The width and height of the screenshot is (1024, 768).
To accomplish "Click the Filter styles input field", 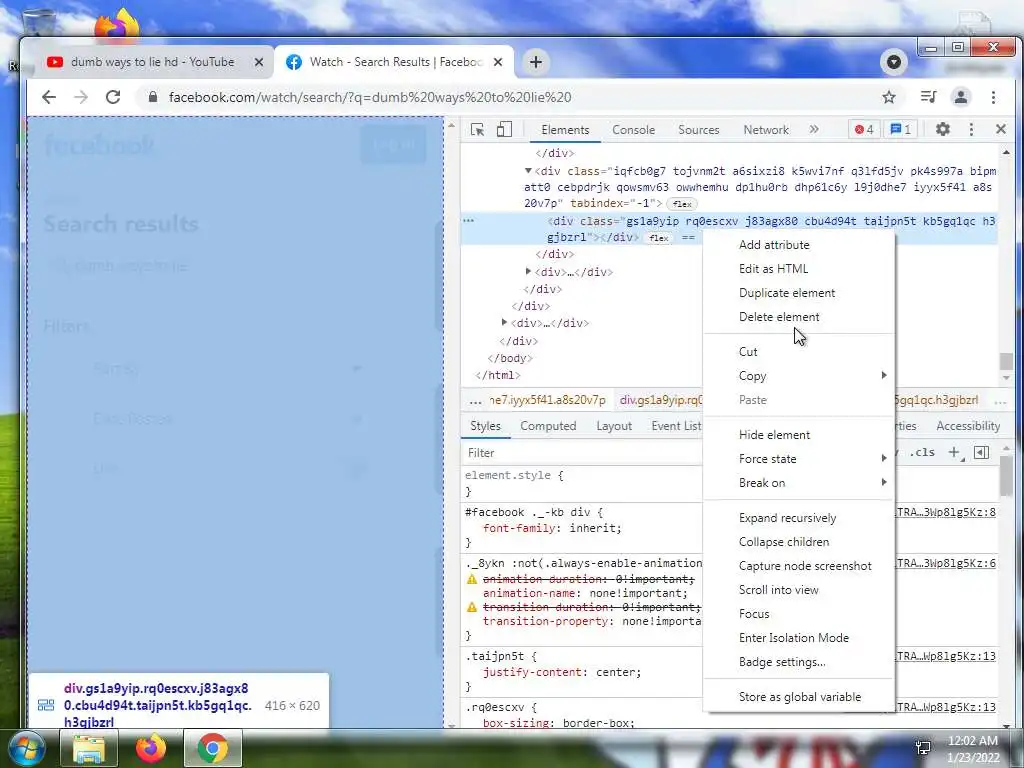I will coord(581,453).
